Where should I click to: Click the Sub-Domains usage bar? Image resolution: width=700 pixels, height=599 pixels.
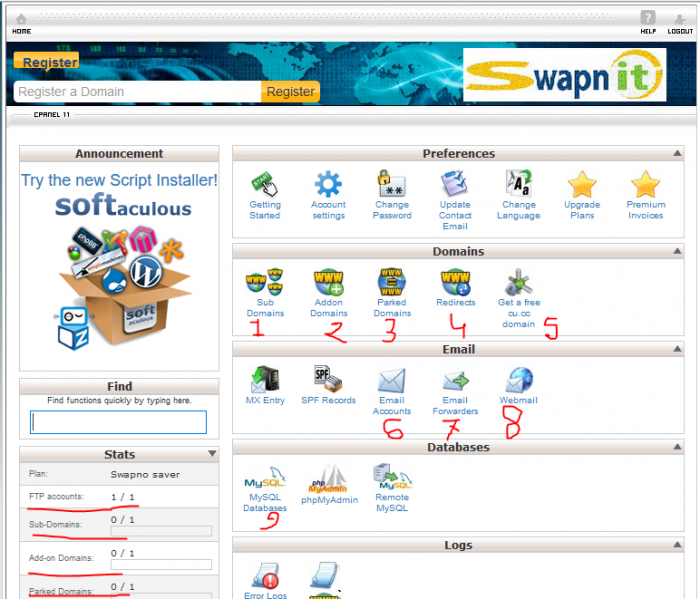click(161, 531)
